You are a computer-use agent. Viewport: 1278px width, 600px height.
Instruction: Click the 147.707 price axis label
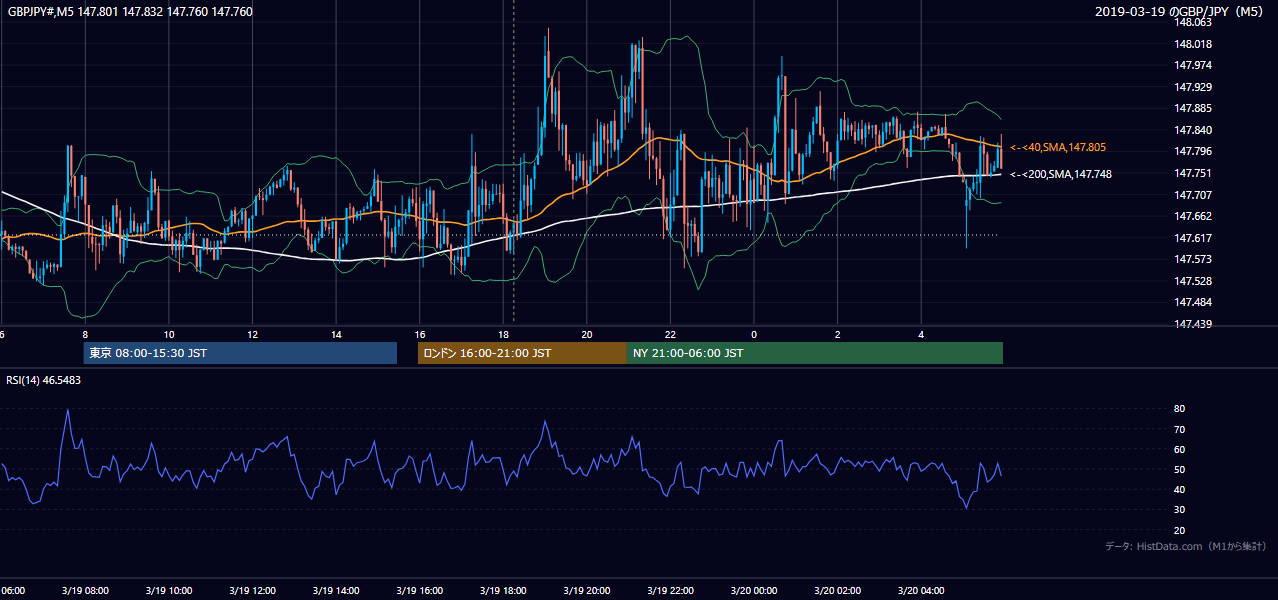tap(1192, 195)
